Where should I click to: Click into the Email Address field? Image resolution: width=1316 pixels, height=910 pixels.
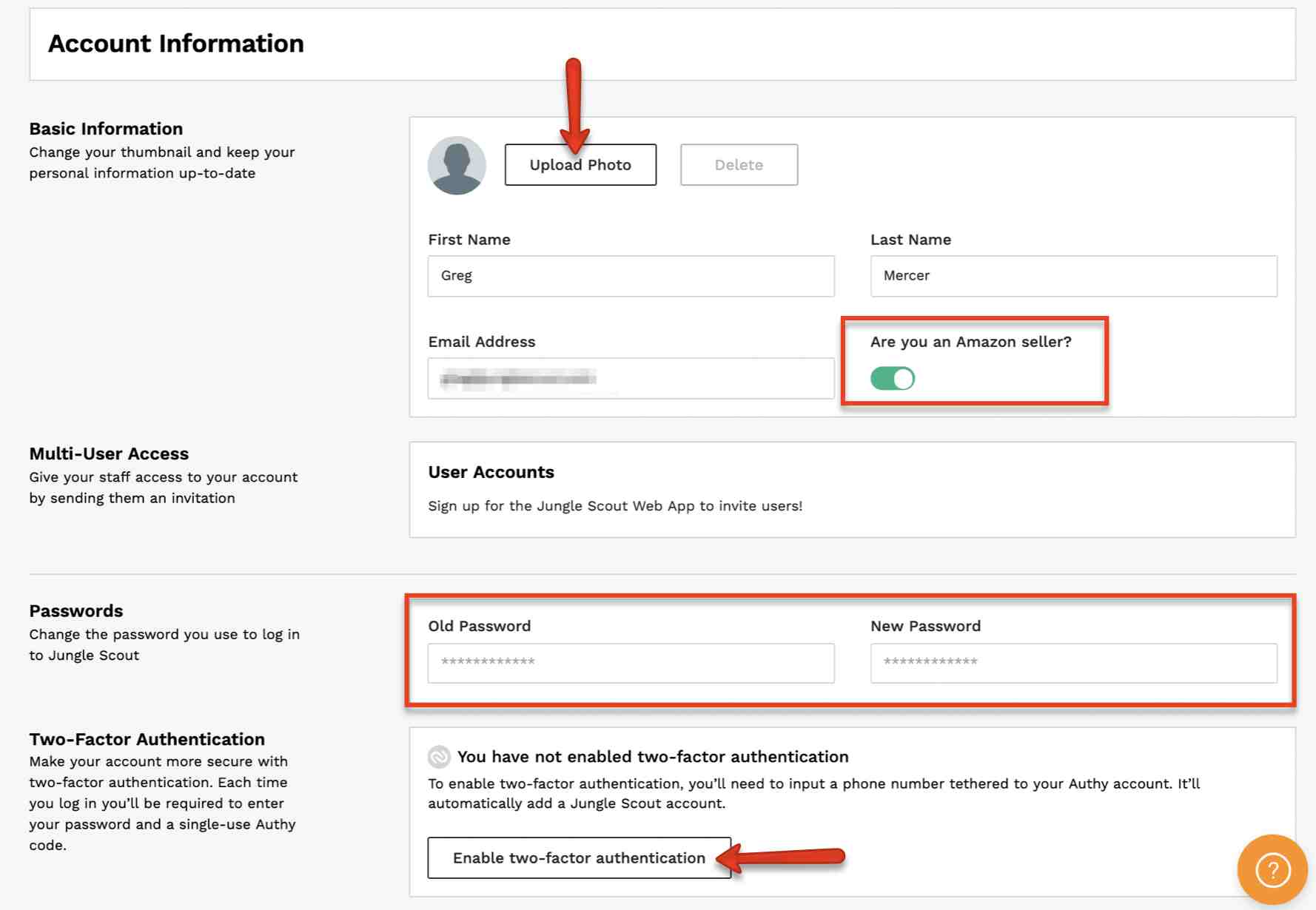click(x=631, y=379)
